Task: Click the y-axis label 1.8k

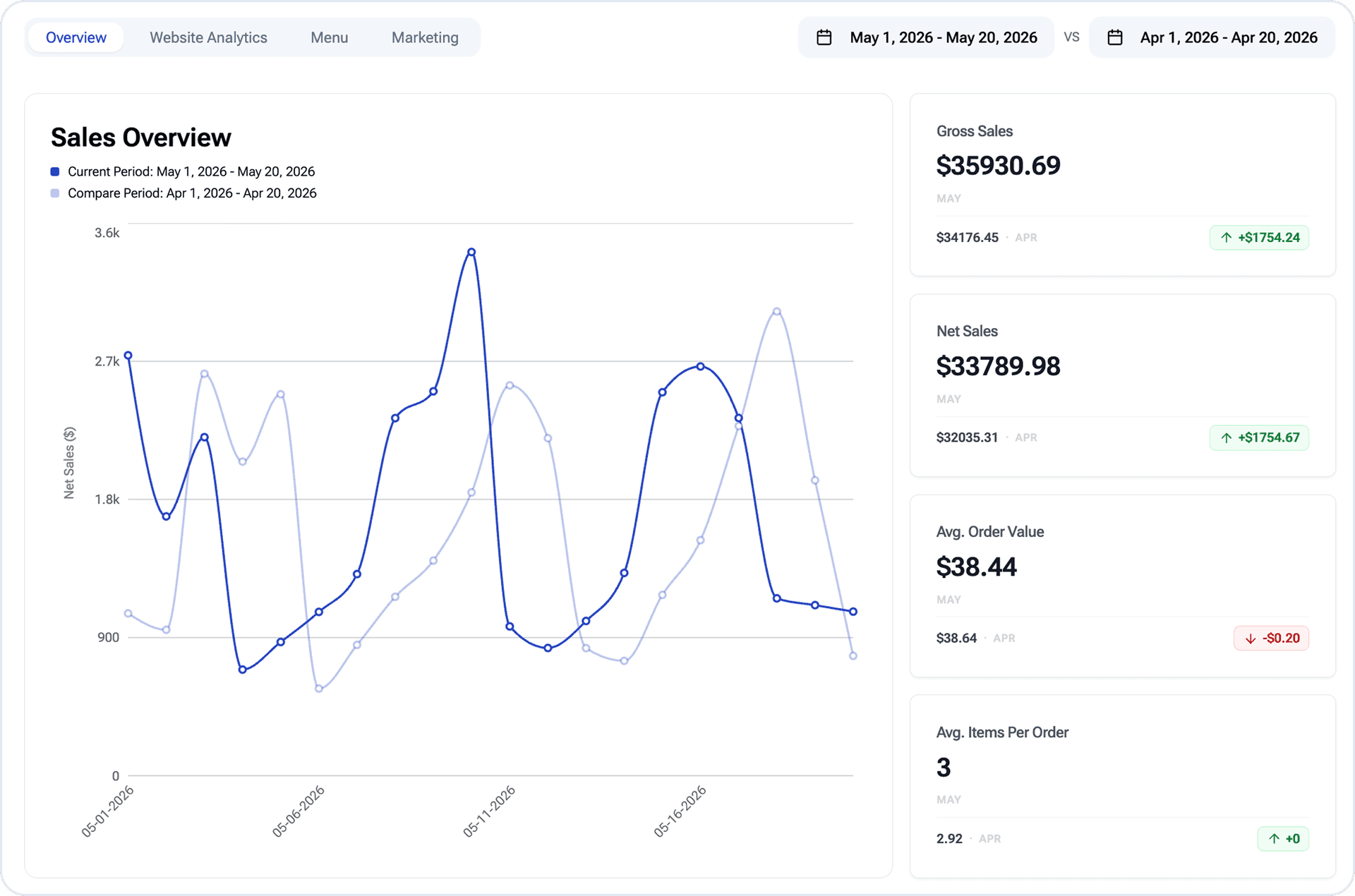Action: 107,500
